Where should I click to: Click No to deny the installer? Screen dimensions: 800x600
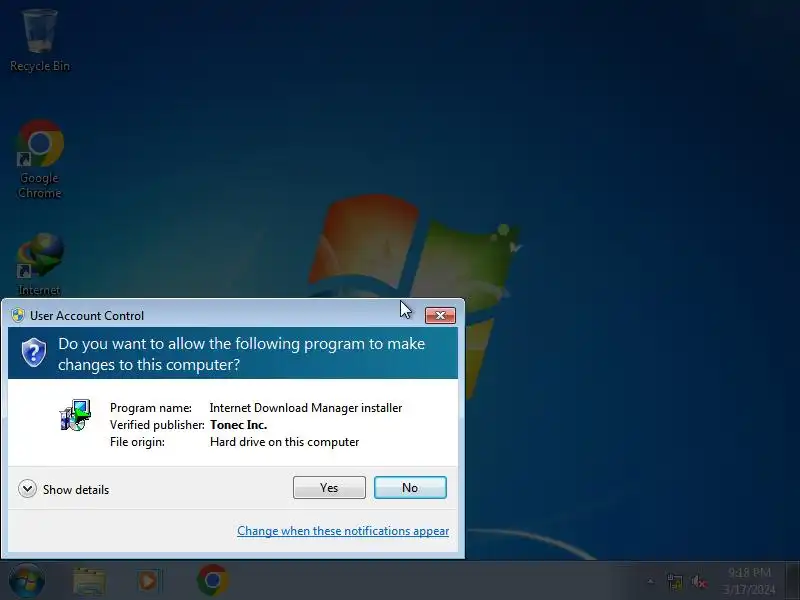(410, 488)
